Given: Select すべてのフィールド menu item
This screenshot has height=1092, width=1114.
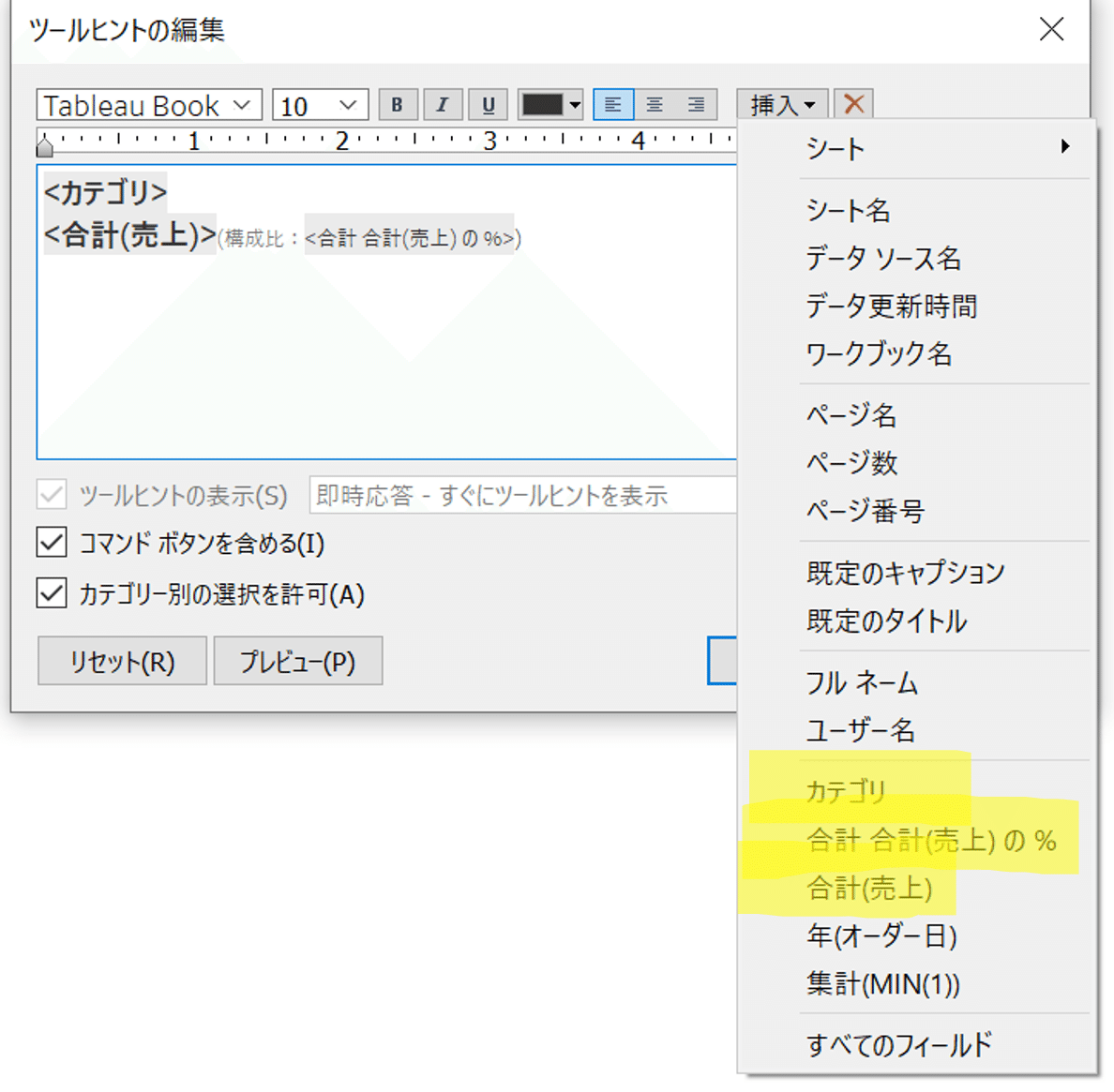Looking at the screenshot, I should pyautogui.click(x=916, y=1045).
